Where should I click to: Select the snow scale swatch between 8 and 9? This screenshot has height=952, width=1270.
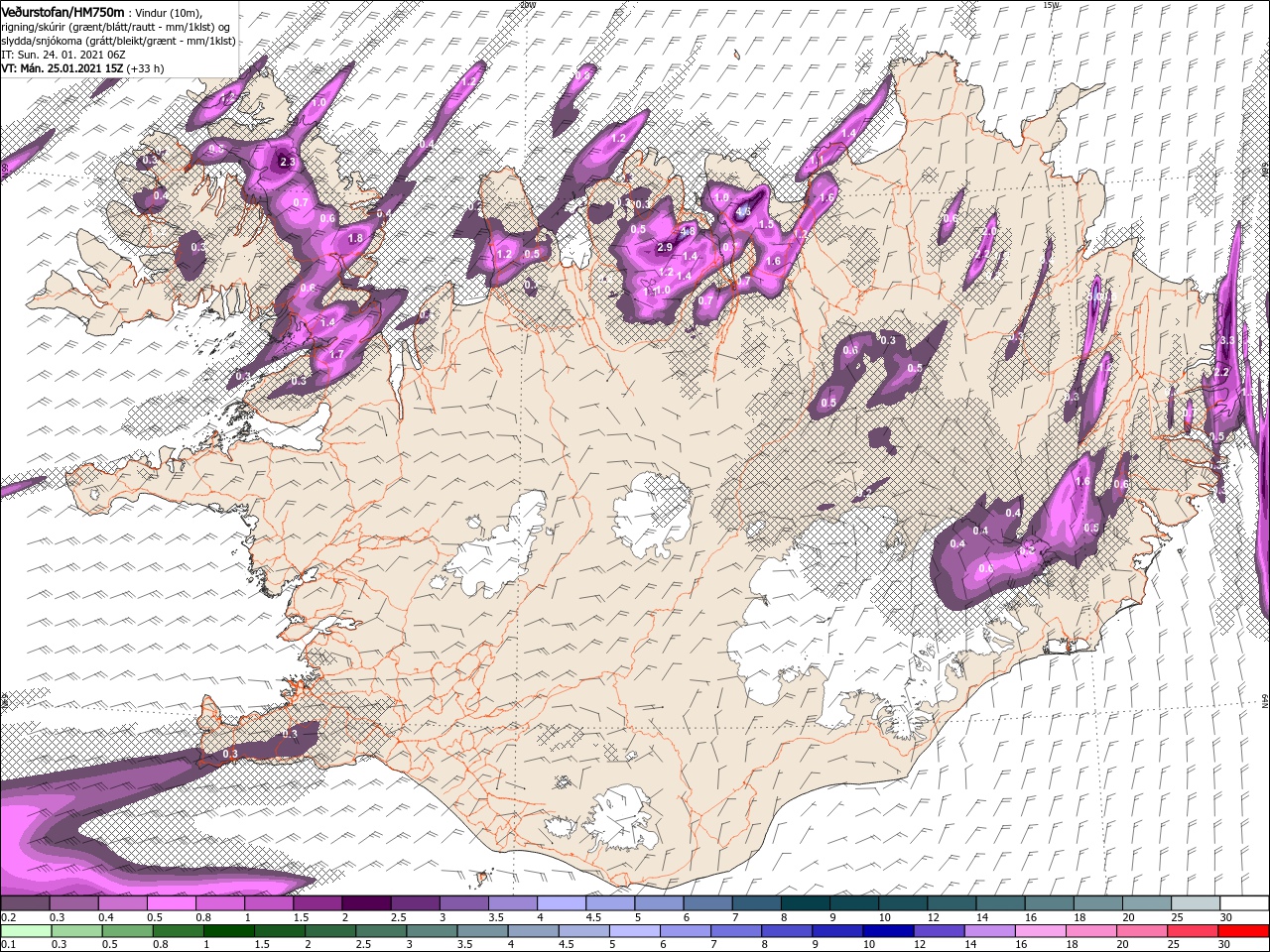(806, 902)
